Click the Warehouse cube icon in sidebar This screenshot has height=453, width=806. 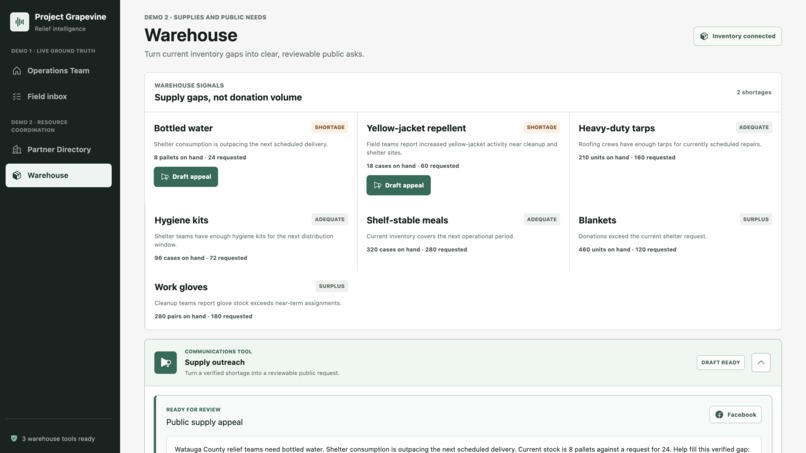tap(17, 175)
